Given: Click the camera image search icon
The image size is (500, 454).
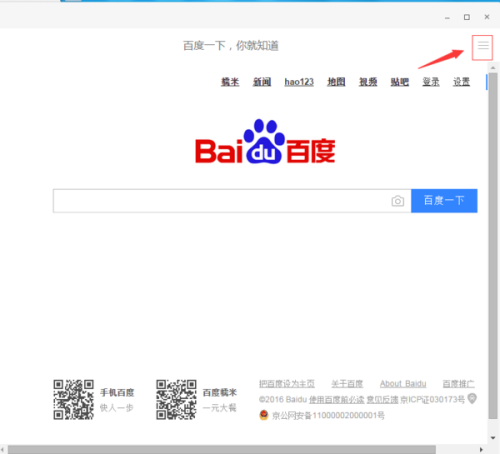Looking at the screenshot, I should pos(397,201).
